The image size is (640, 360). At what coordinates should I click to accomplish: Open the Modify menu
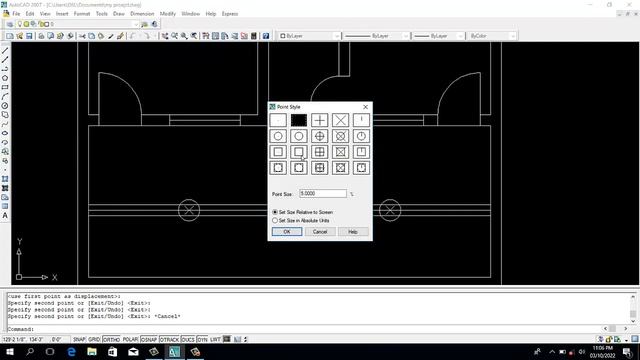[167, 13]
